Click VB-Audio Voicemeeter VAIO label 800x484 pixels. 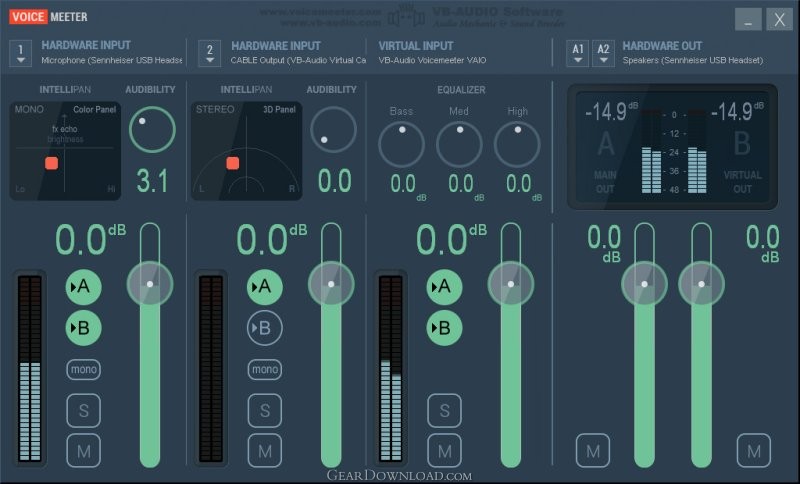tap(432, 60)
